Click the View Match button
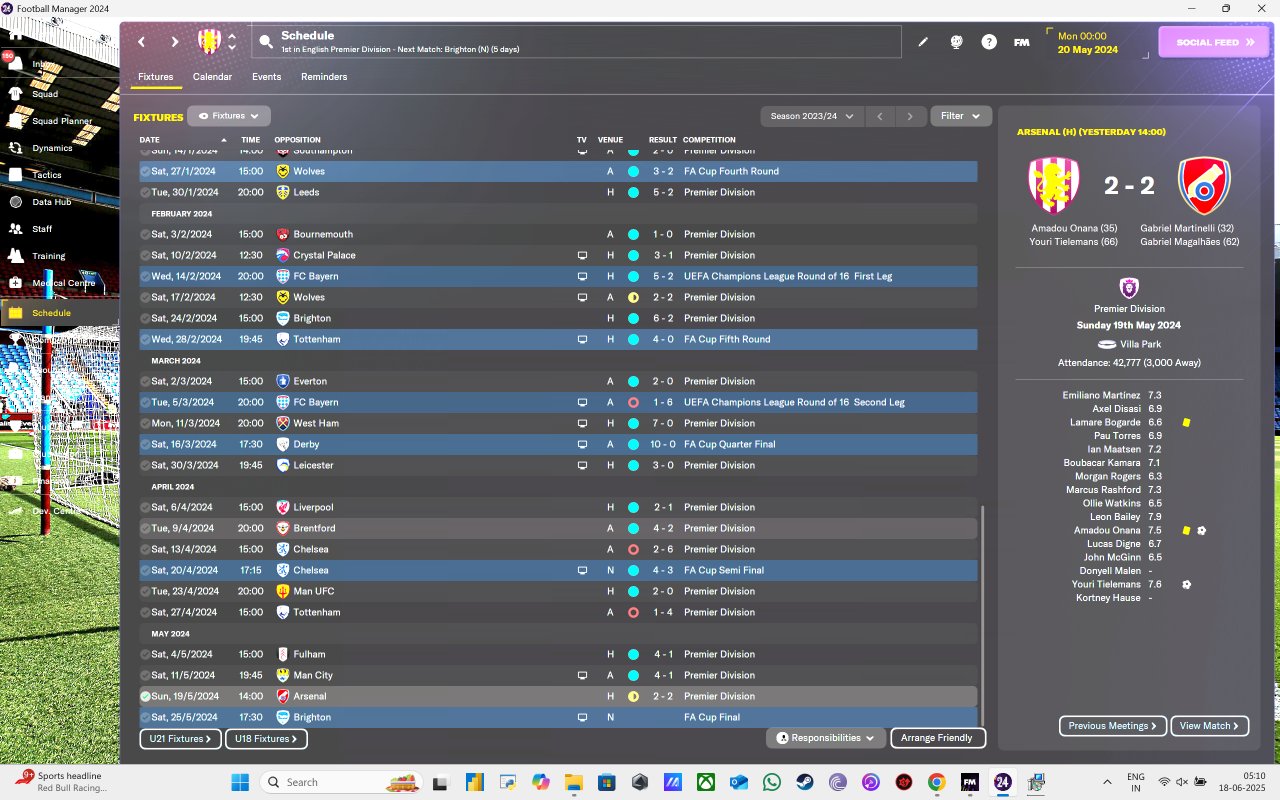 [1210, 726]
